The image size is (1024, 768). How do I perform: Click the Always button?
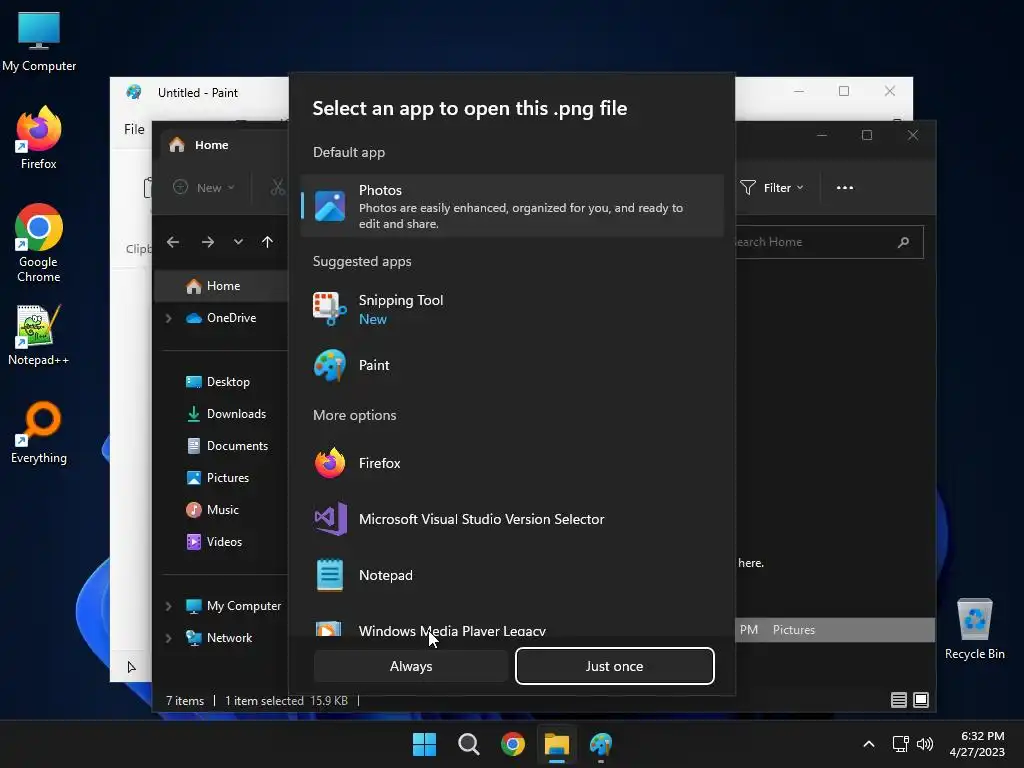(x=411, y=666)
